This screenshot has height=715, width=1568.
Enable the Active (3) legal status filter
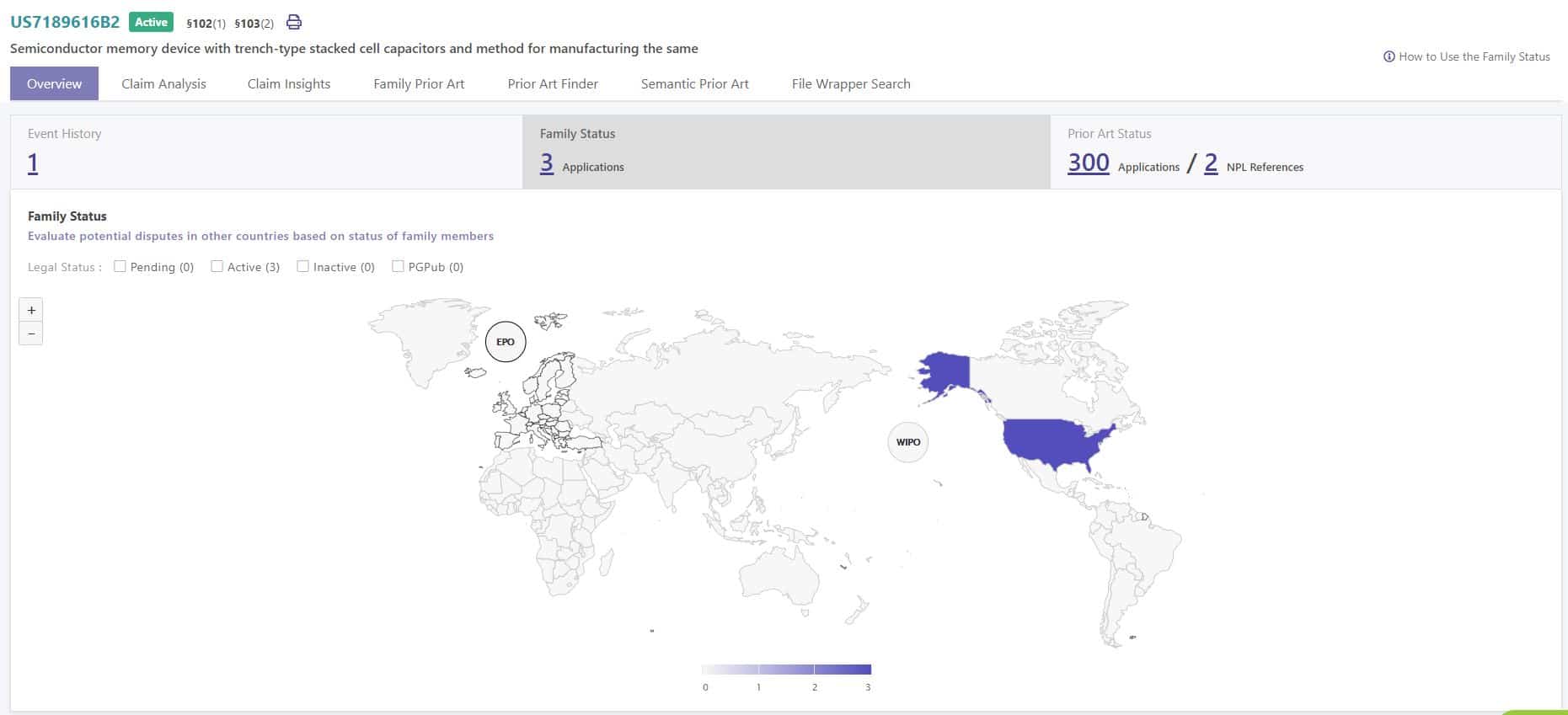[x=217, y=266]
